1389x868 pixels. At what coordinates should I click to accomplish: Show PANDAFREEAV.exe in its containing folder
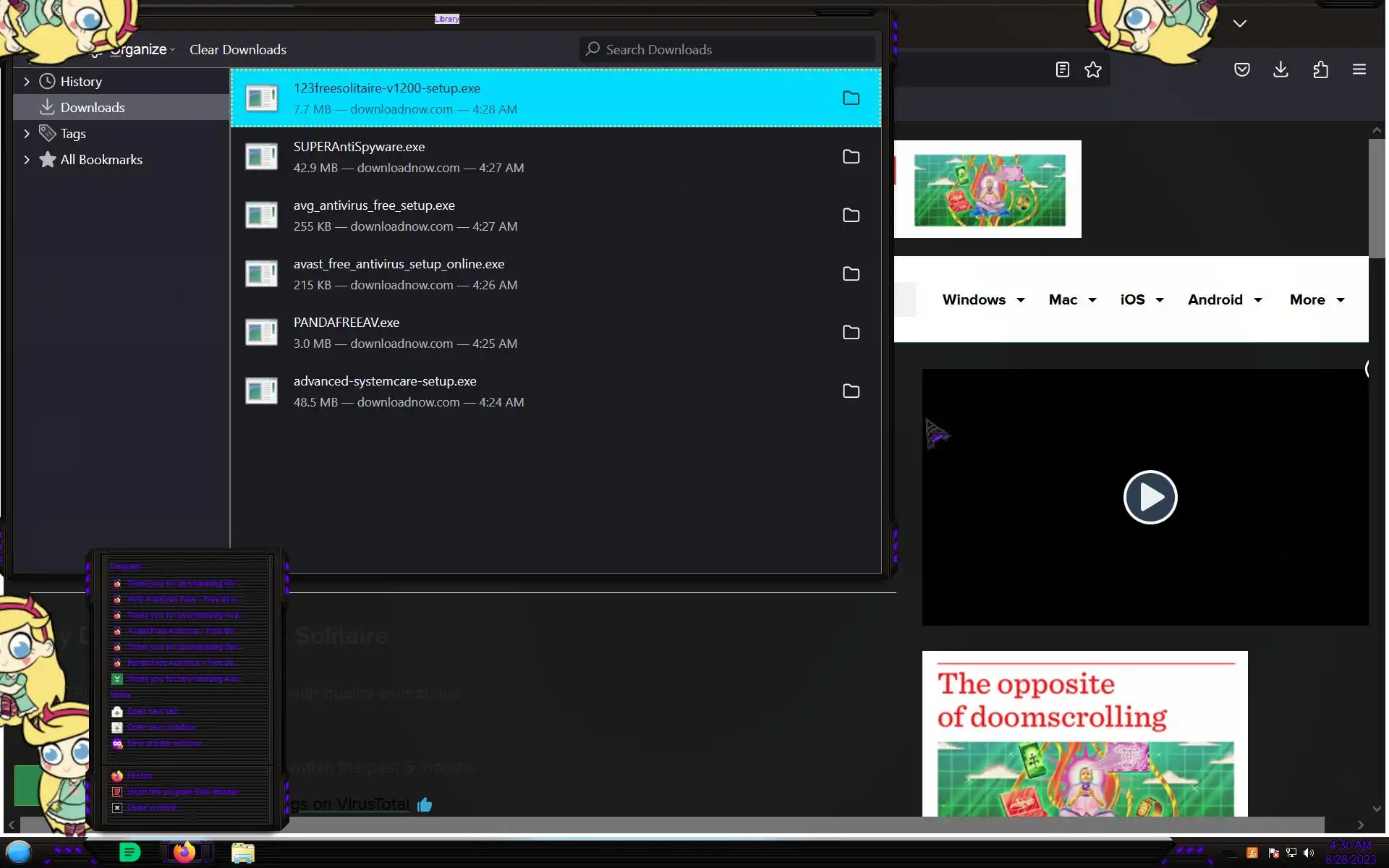[x=851, y=333]
